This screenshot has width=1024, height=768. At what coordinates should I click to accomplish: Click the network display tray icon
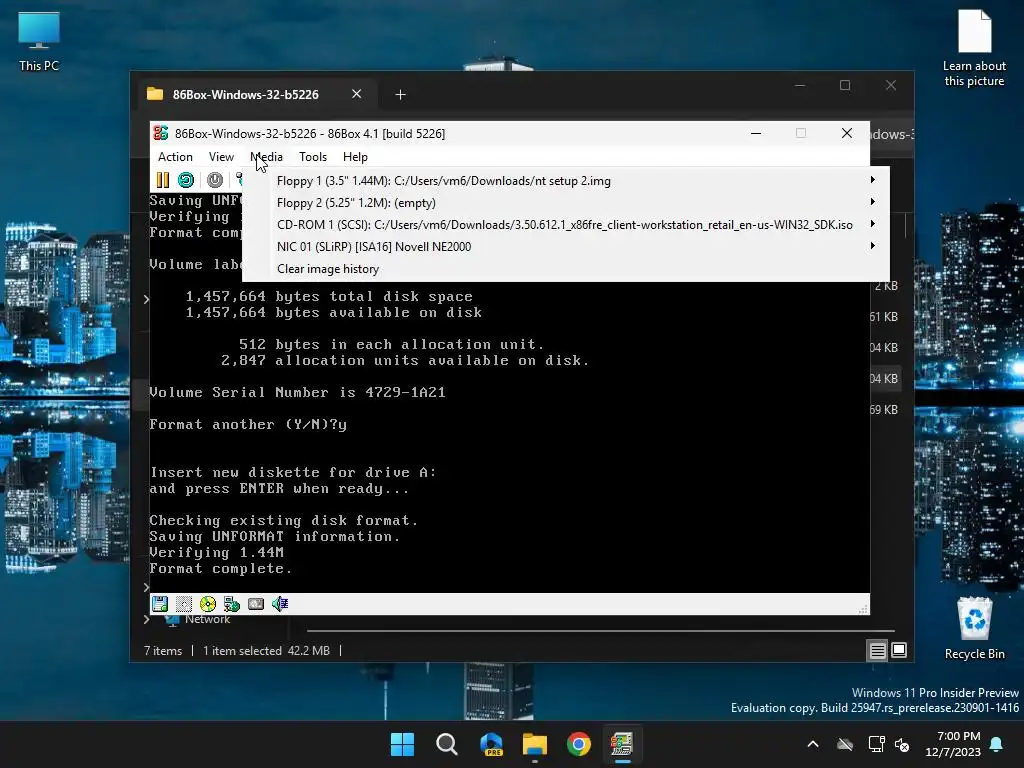(x=876, y=744)
